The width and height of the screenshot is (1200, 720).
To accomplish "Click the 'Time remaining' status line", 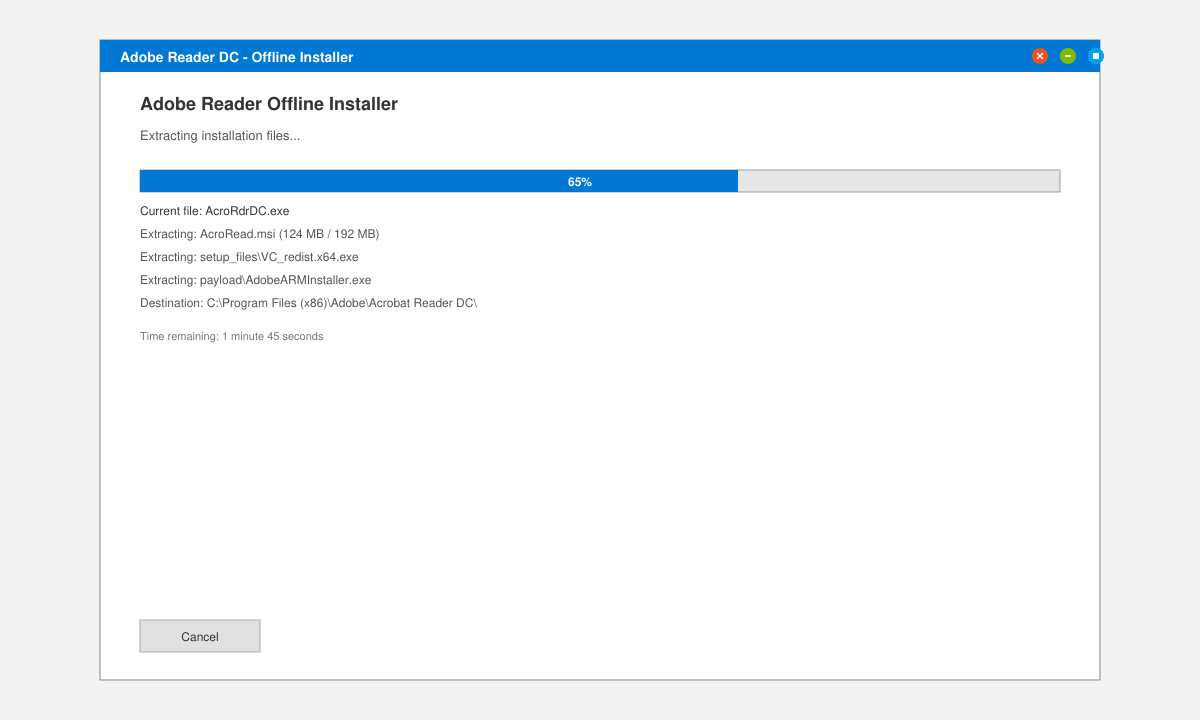I will click(x=232, y=337).
